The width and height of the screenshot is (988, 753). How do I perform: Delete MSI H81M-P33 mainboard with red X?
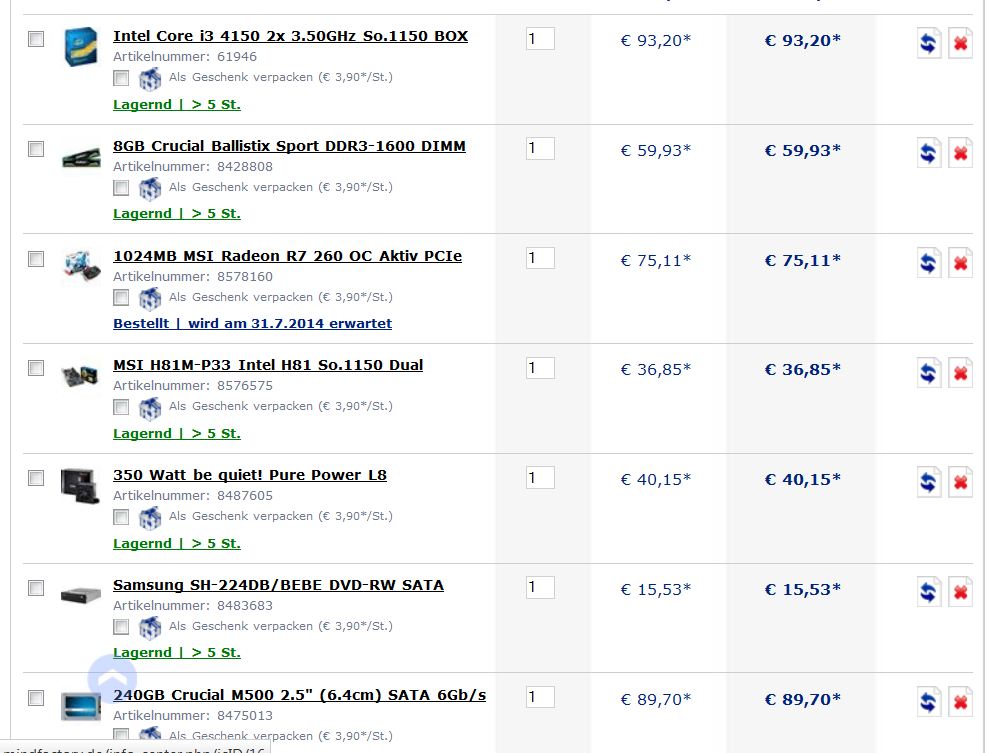pyautogui.click(x=960, y=373)
